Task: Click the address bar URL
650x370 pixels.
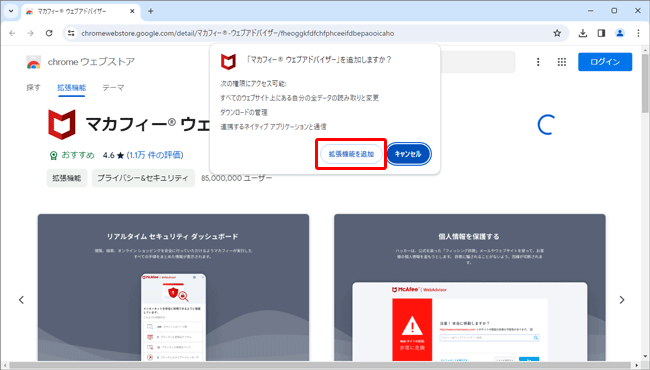Action: tap(237, 33)
